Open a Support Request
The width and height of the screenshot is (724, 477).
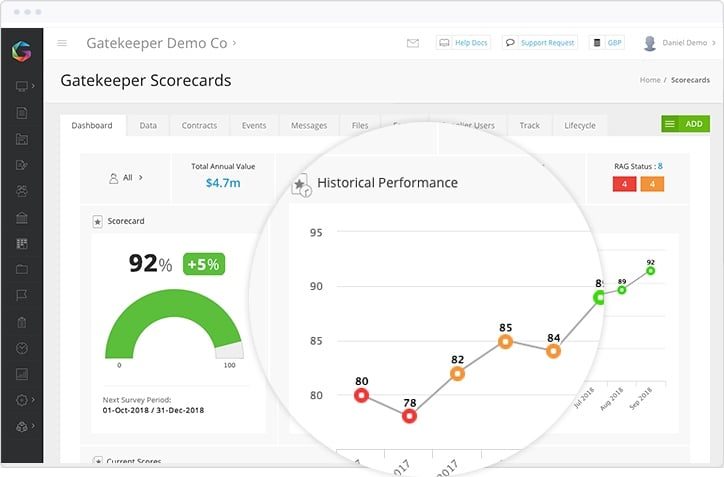[x=540, y=42]
